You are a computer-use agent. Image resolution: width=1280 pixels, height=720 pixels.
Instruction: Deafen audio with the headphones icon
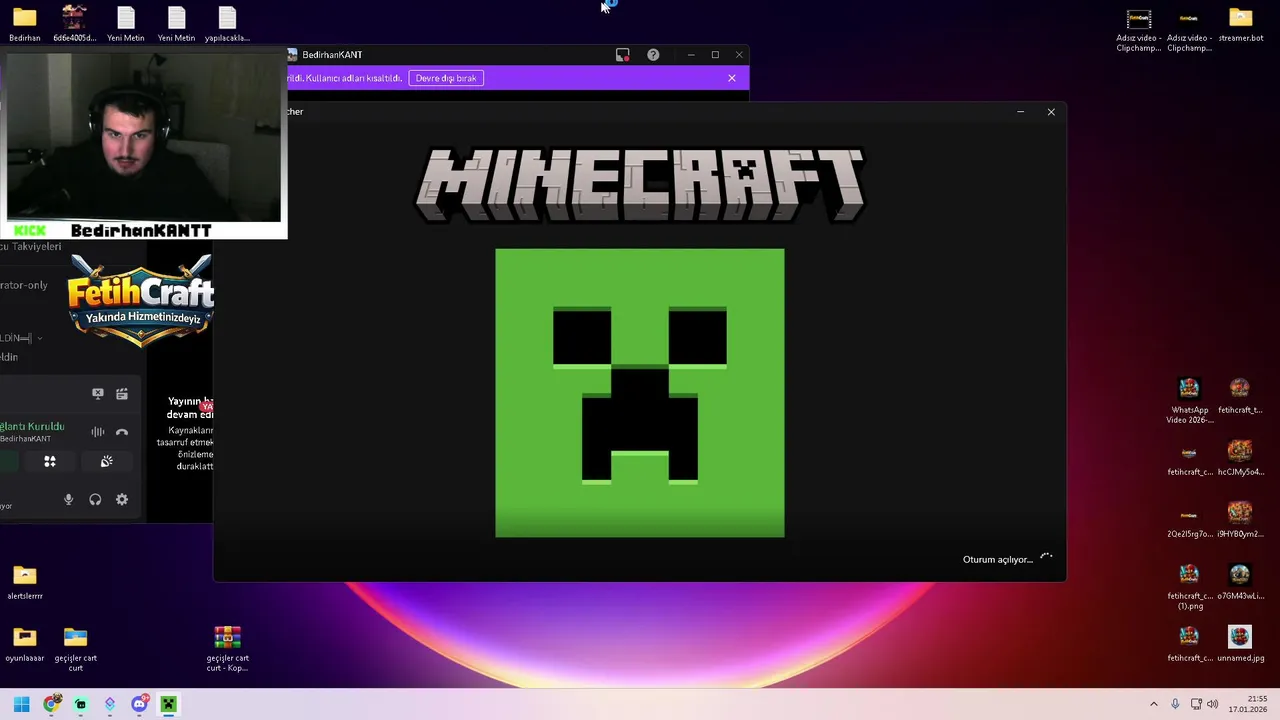pos(95,500)
